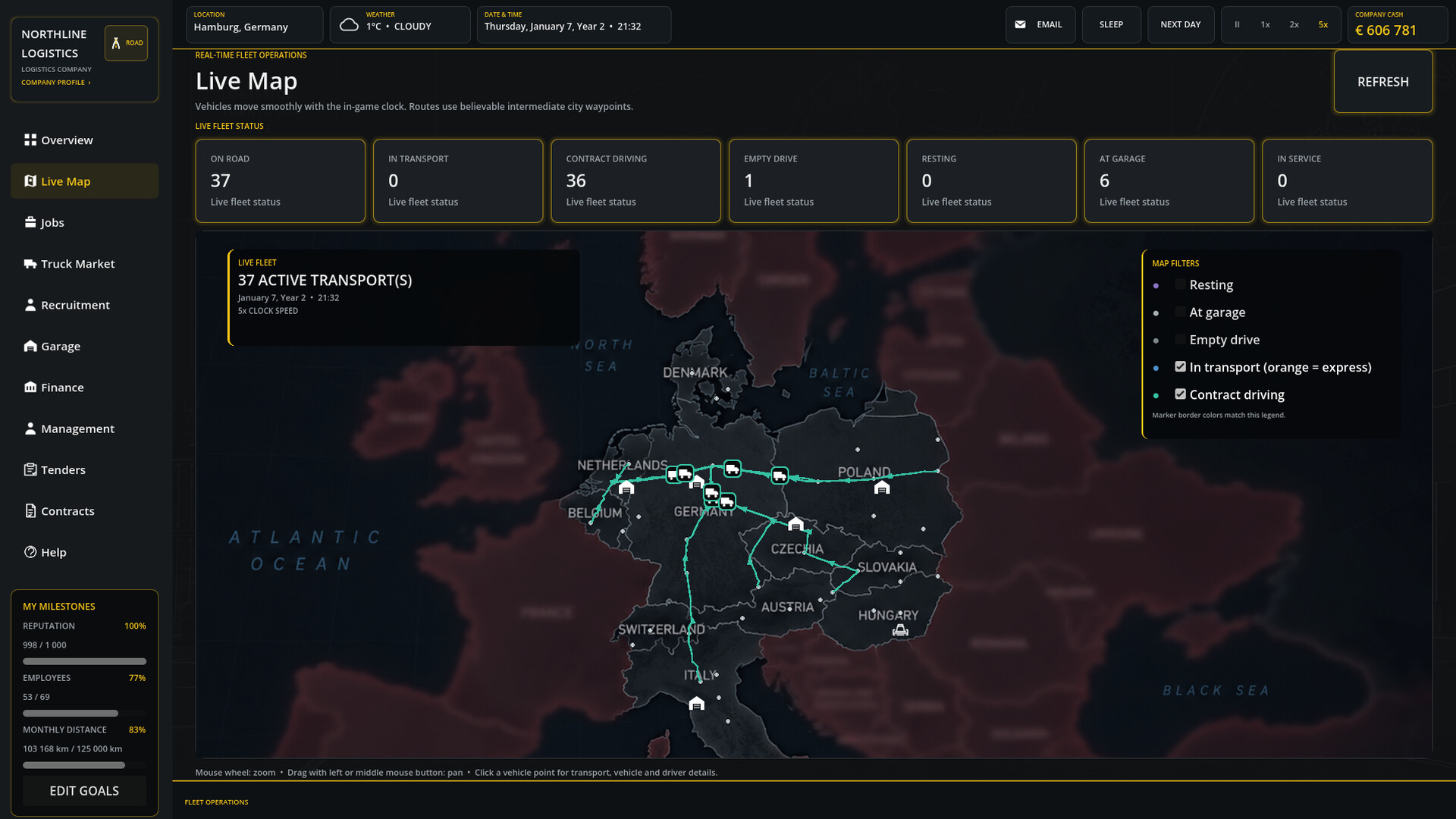This screenshot has height=819, width=1456.
Task: Uncheck the Contract driving filter
Action: point(1180,394)
